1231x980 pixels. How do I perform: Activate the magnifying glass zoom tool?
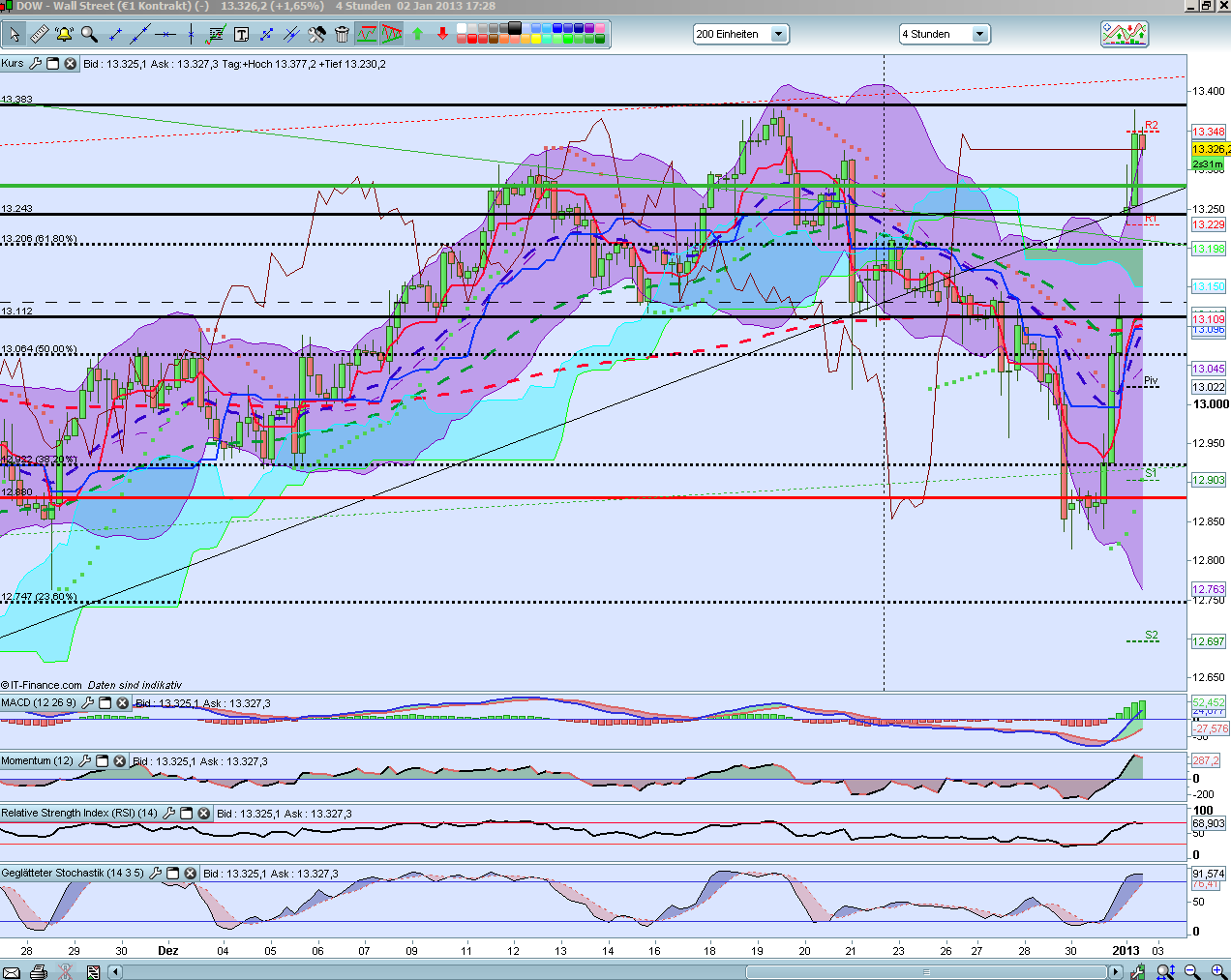pyautogui.click(x=89, y=35)
